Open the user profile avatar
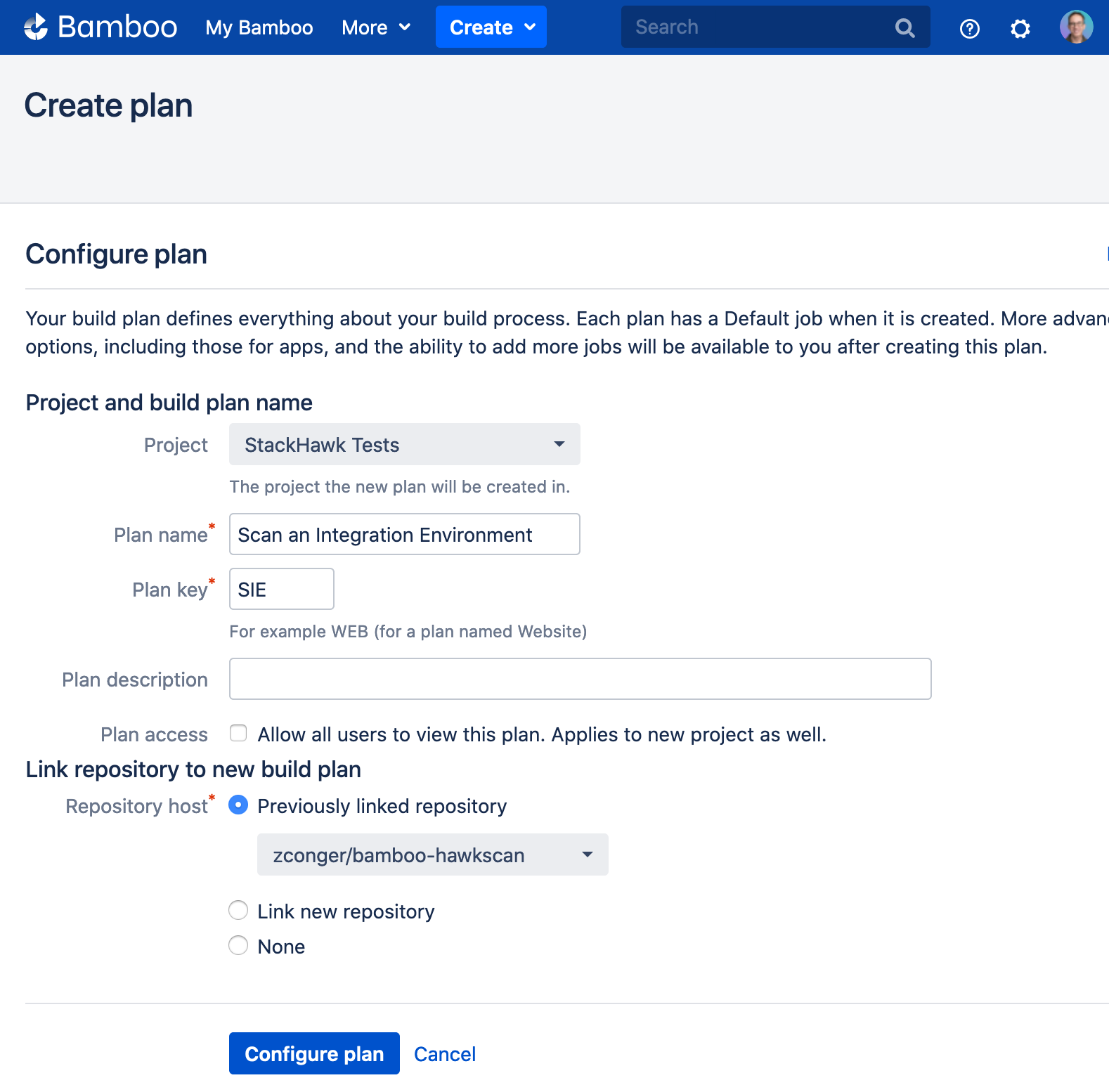Screen dimensions: 1109x1092 [1075, 27]
